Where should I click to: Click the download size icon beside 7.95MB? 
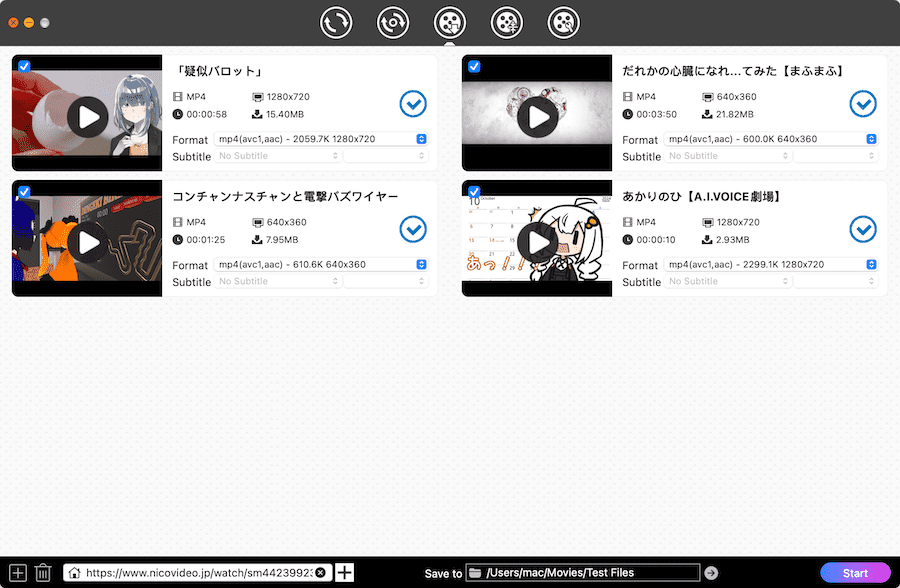[257, 239]
